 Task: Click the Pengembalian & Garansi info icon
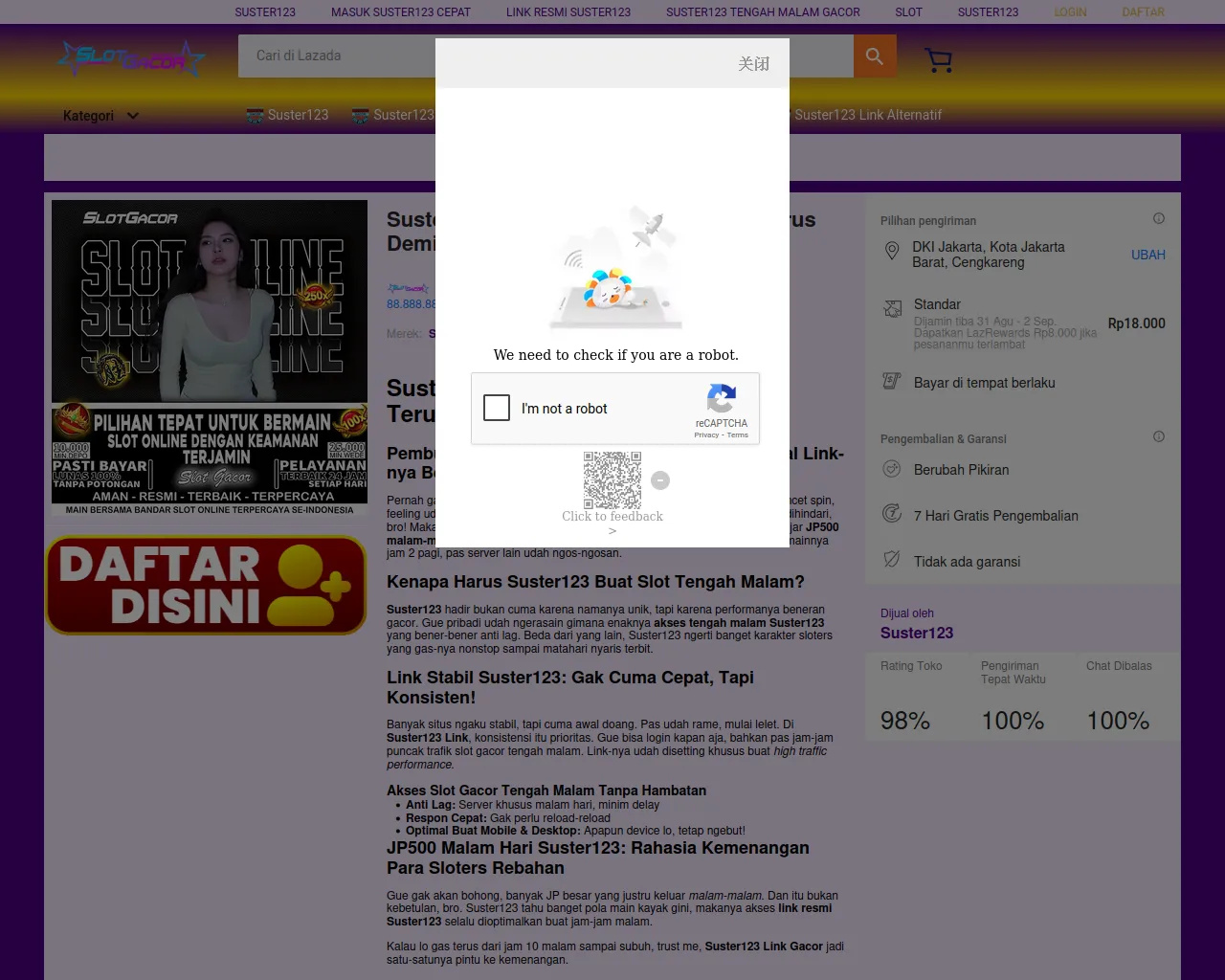1159,436
